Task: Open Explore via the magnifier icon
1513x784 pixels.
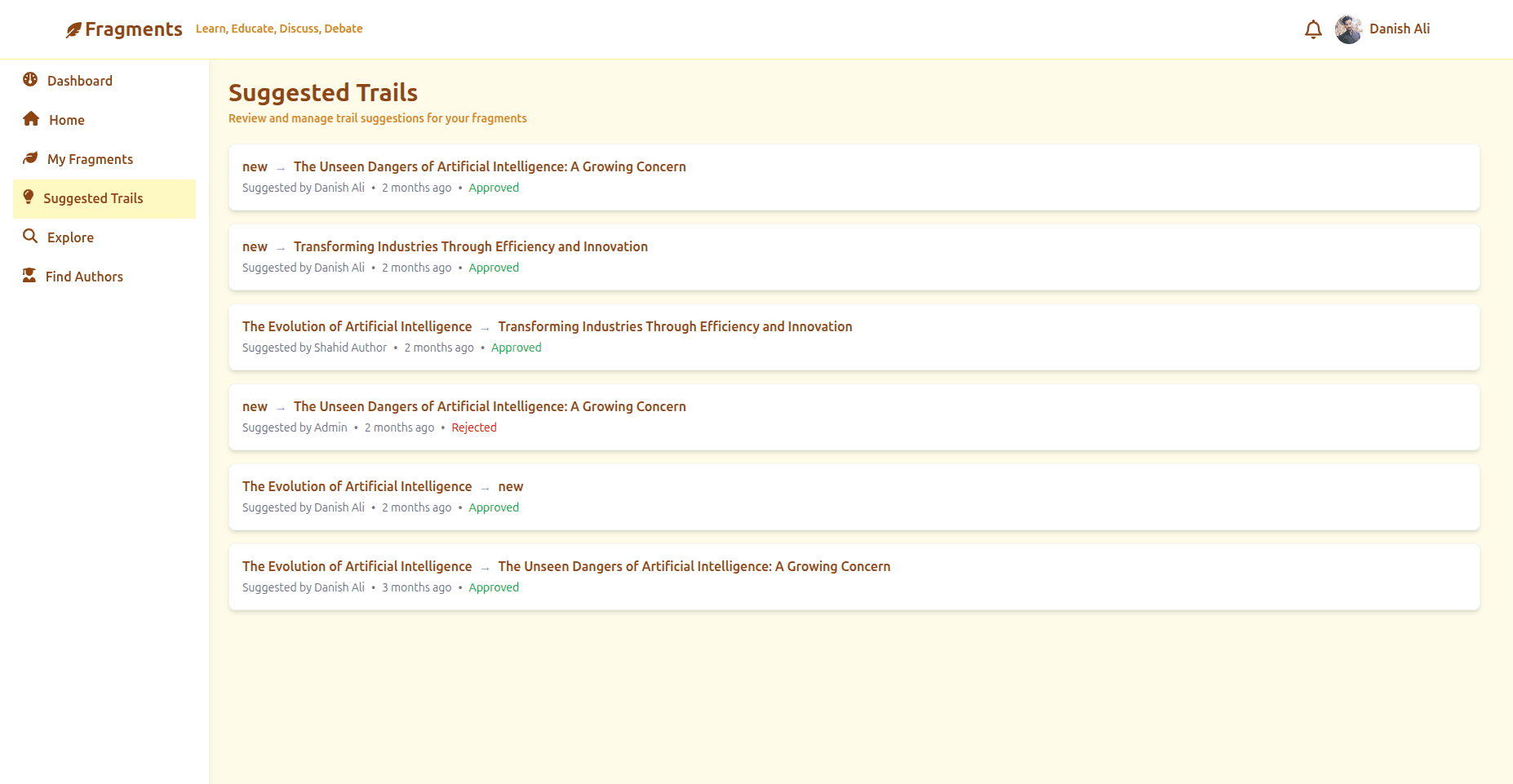Action: pyautogui.click(x=30, y=237)
